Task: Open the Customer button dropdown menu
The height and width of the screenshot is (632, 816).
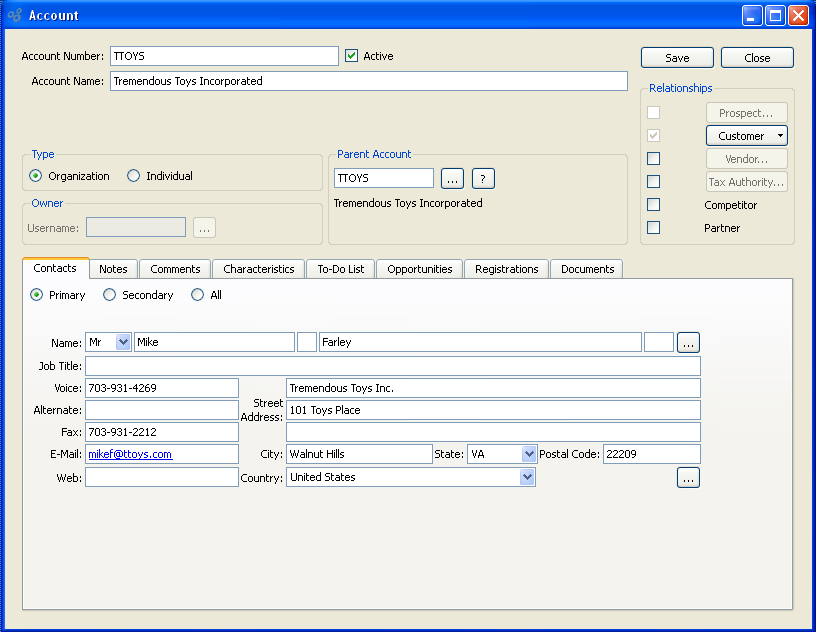Action: pyautogui.click(x=780, y=136)
